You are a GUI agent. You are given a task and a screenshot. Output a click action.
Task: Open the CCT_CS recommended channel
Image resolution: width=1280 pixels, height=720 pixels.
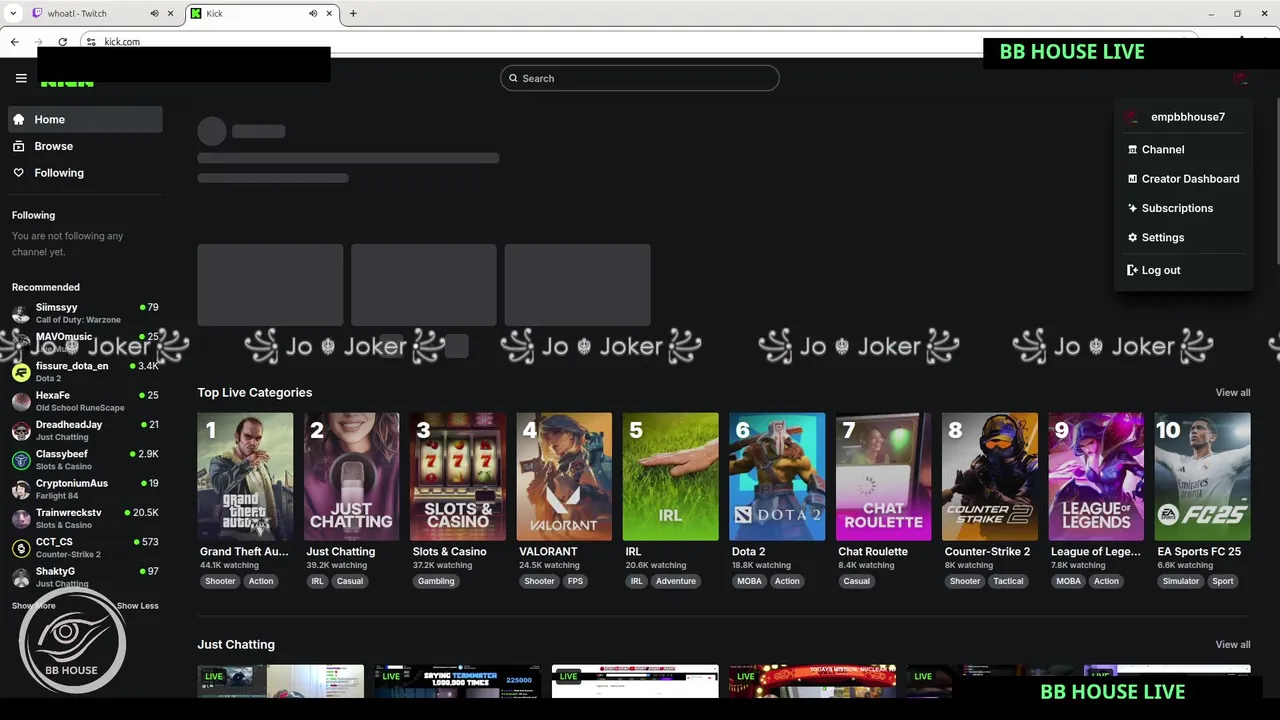click(85, 548)
